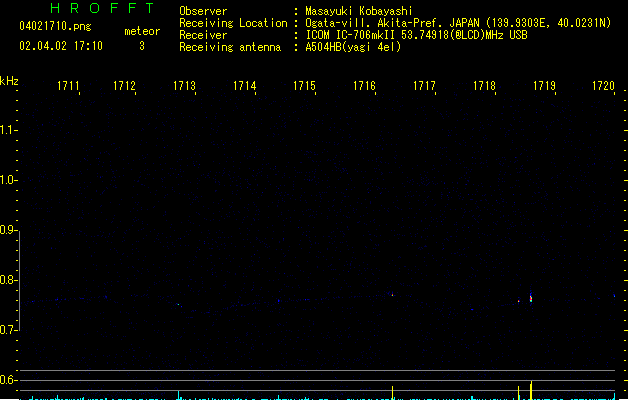Viewport: 629px width, 400px height.
Task: Click the 1713 time axis label
Action: (184, 86)
